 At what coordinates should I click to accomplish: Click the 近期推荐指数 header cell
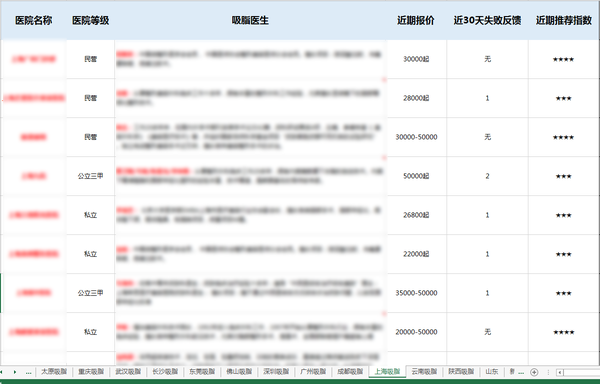point(564,20)
